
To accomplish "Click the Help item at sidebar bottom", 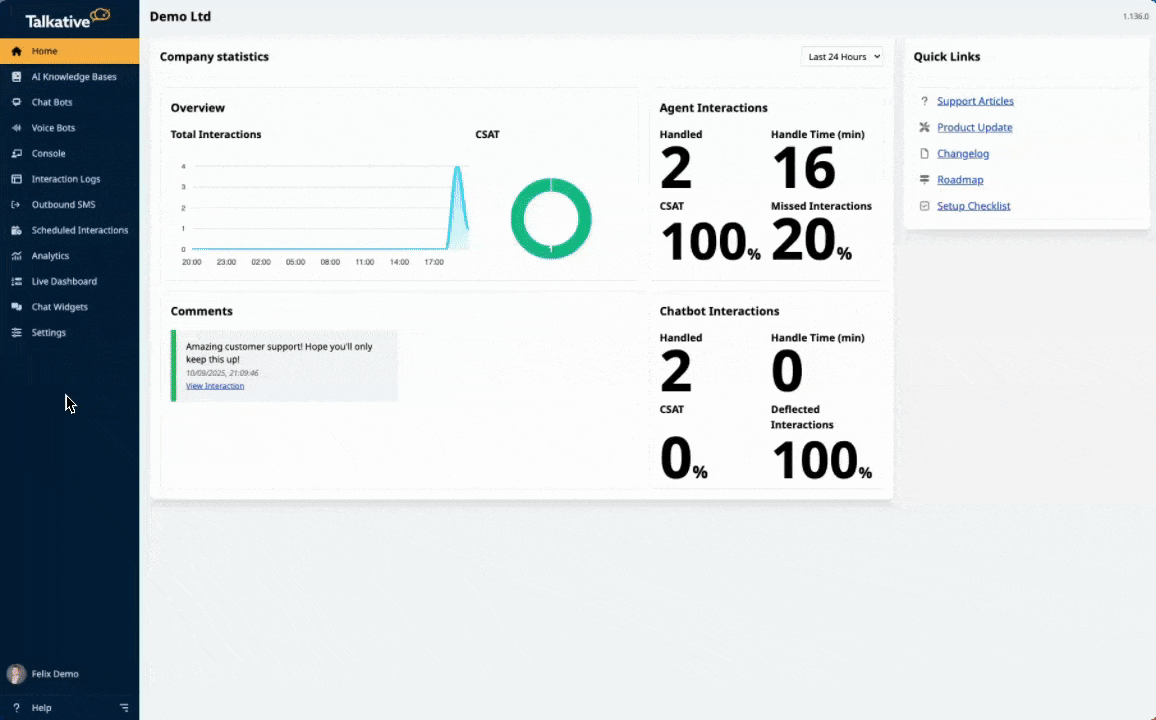I will [x=41, y=708].
